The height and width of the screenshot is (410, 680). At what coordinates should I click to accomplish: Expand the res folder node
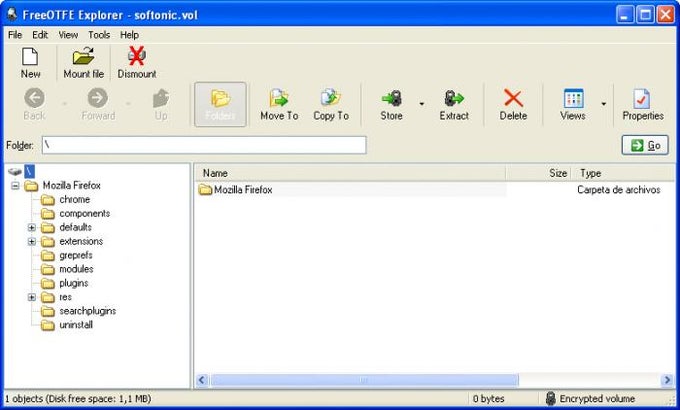(32, 297)
